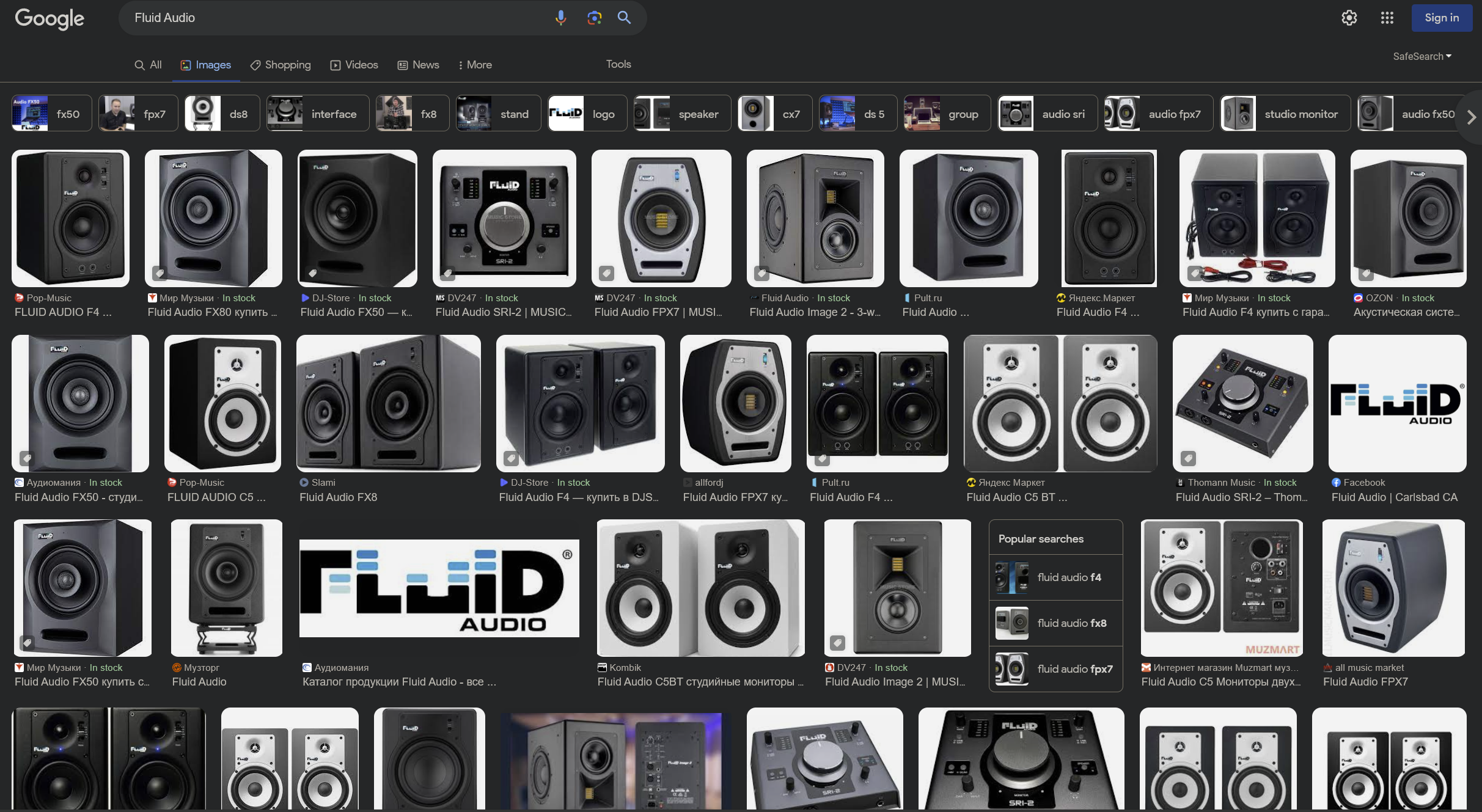Open the Muzmart Fluid Audio C5 image
Viewport: 1482px width, 812px height.
1222,588
